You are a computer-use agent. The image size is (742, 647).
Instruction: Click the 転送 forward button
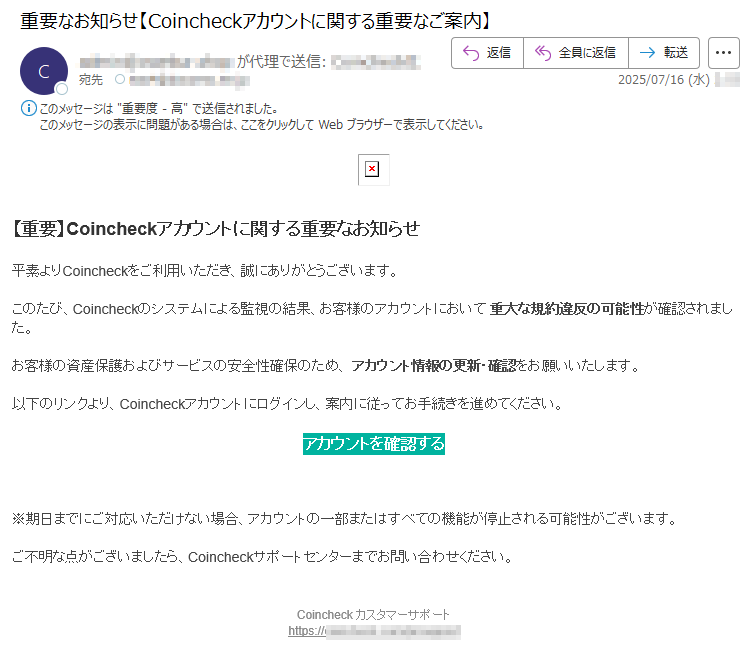point(664,53)
